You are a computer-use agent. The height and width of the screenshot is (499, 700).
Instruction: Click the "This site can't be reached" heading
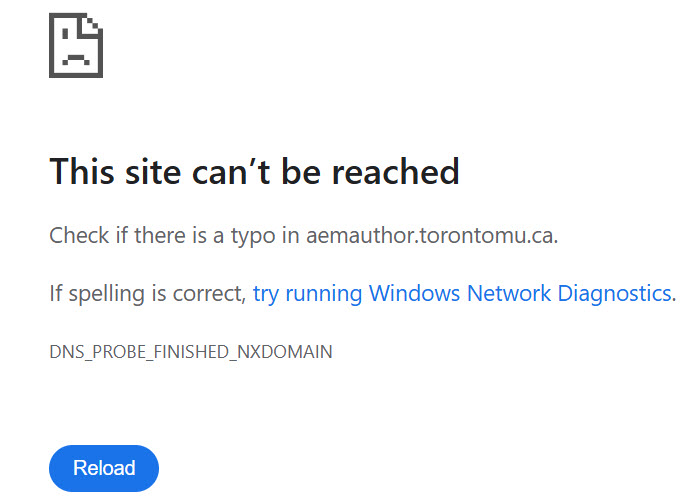click(254, 171)
